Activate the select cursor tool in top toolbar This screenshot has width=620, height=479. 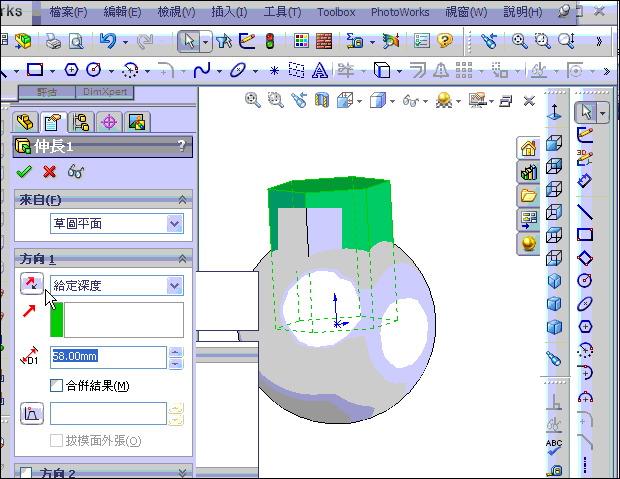(189, 41)
